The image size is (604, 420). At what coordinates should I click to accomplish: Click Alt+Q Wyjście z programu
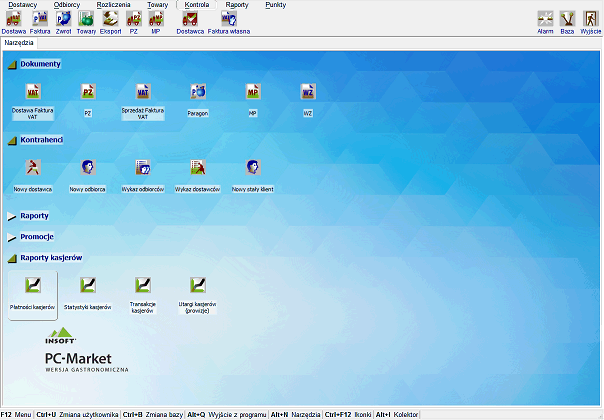[x=227, y=415]
